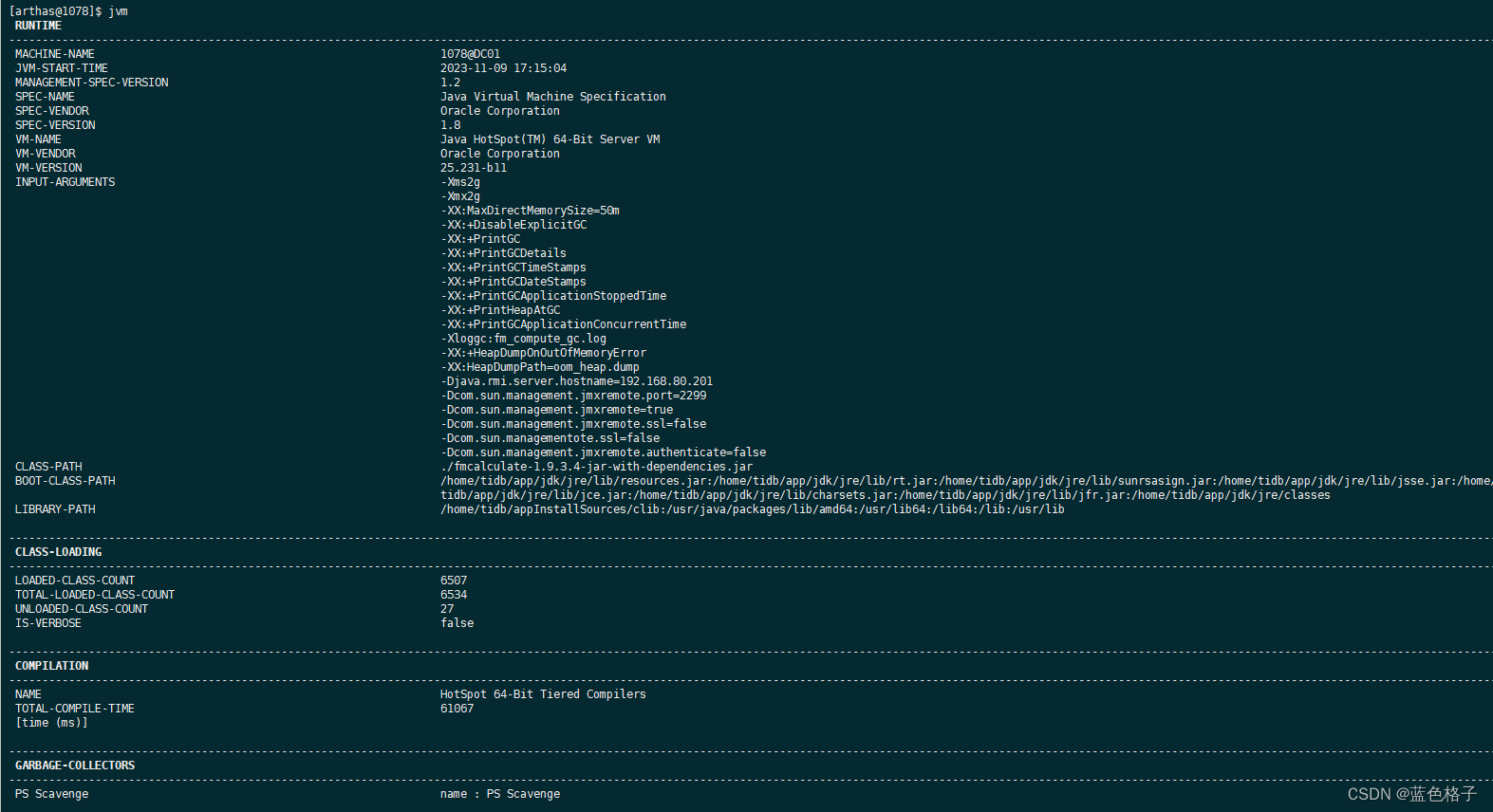Select the machine name value 1078@DC01
Image resolution: width=1493 pixels, height=812 pixels.
[470, 54]
